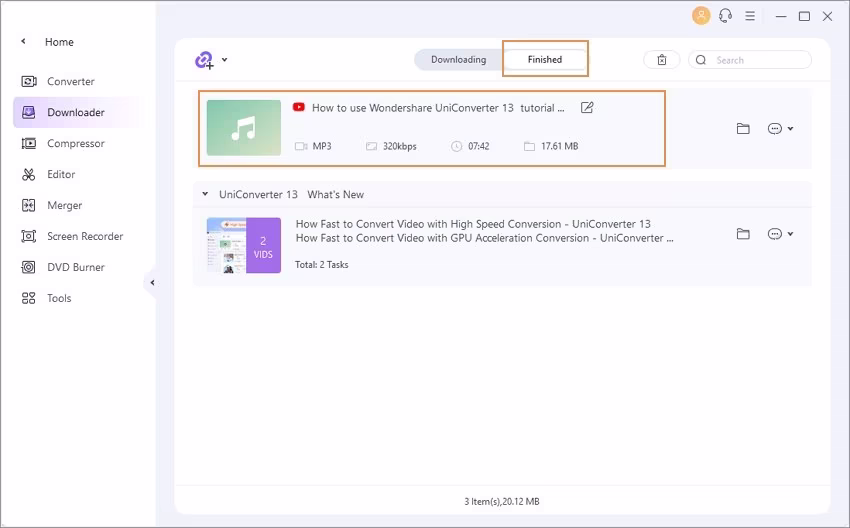Click the music note thumbnail

click(244, 128)
